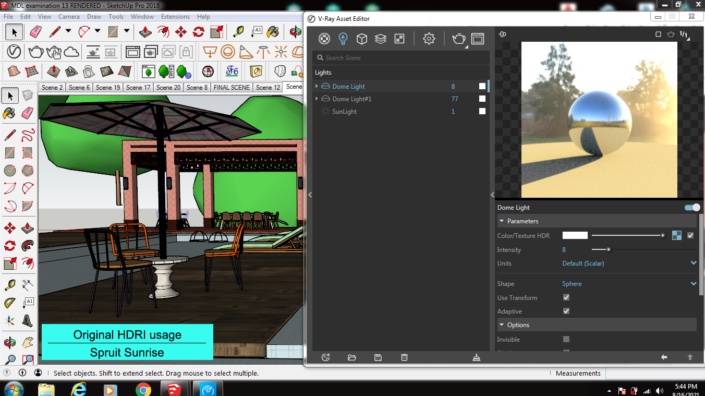This screenshot has height=396, width=705.
Task: Uncheck the Use Transform checkbox
Action: click(566, 298)
